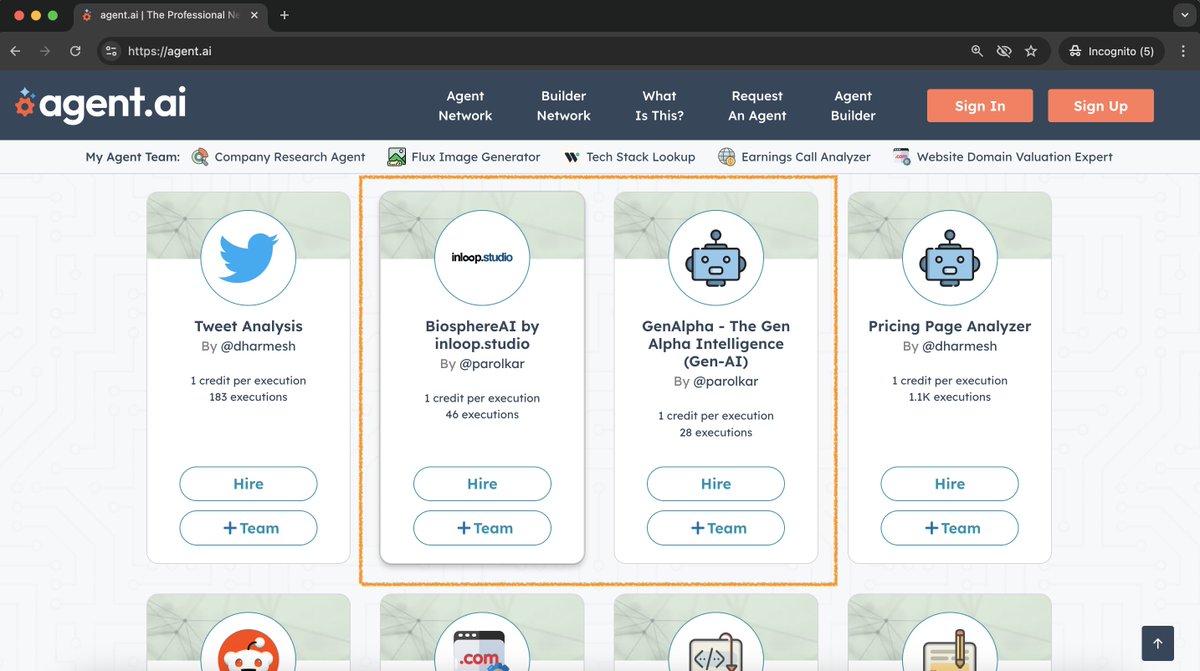
Task: Open Agent Builder menu item
Action: pos(853,106)
